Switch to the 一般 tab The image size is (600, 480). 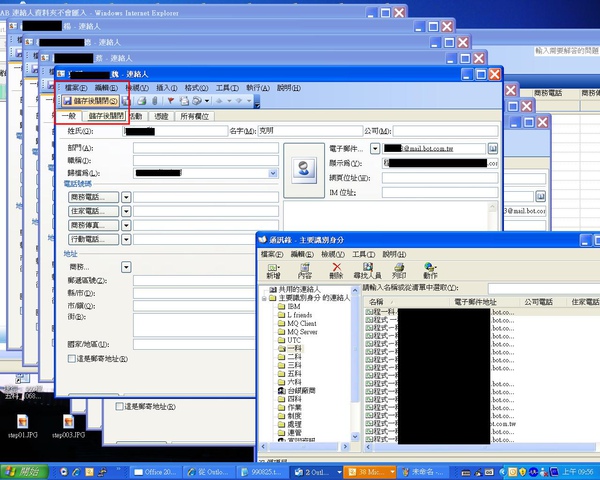click(69, 116)
